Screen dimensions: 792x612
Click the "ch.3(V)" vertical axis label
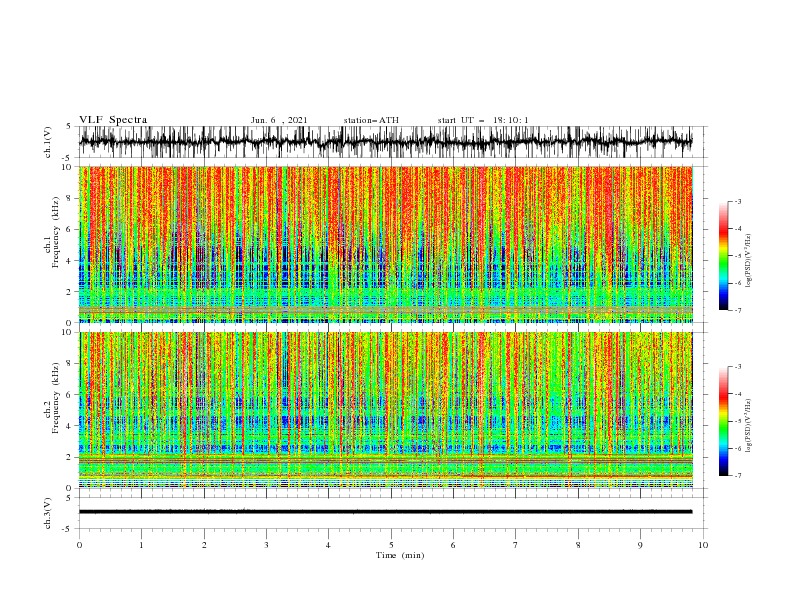pyautogui.click(x=48, y=513)
